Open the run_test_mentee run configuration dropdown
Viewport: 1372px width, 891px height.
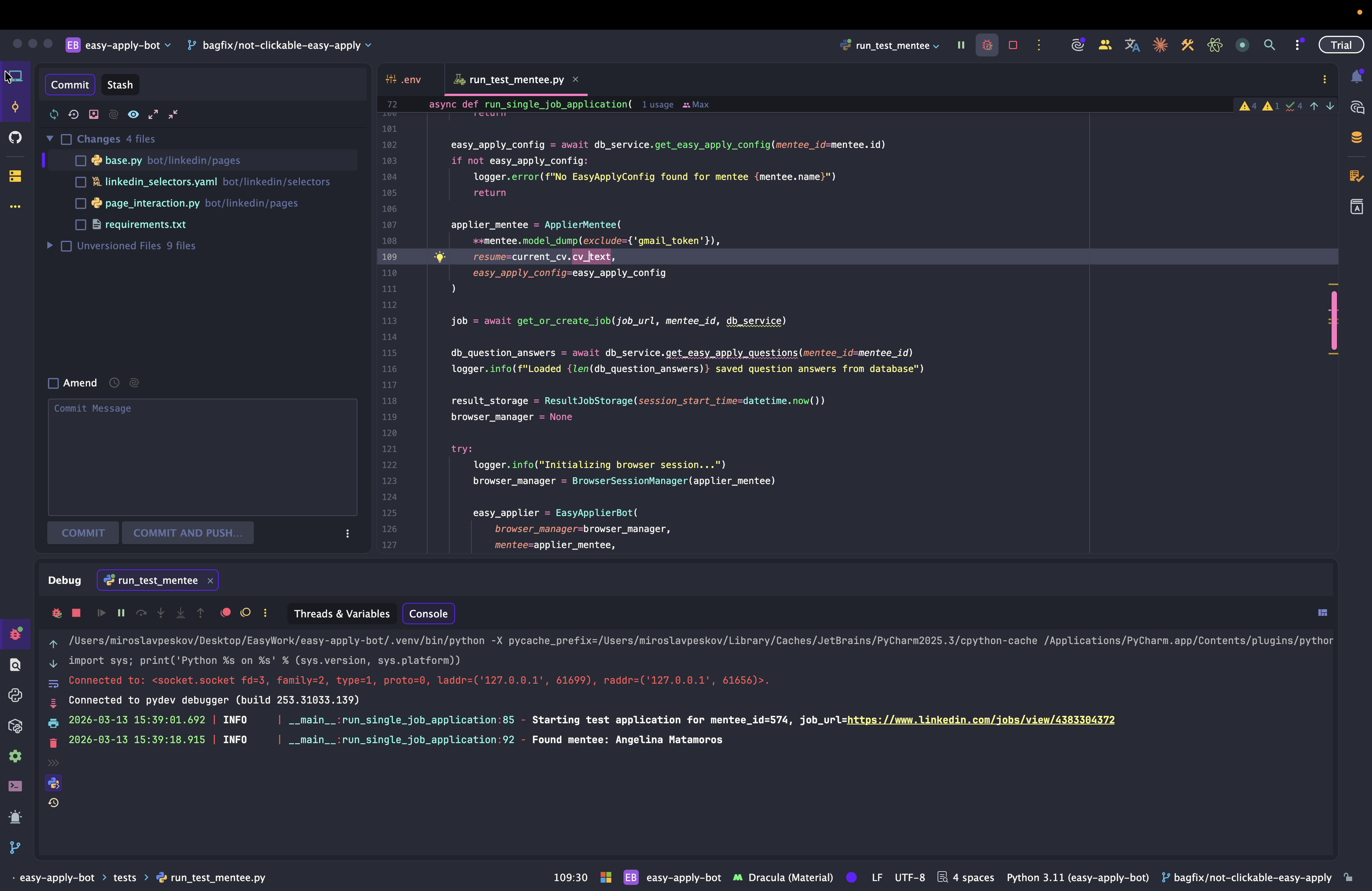coord(892,45)
